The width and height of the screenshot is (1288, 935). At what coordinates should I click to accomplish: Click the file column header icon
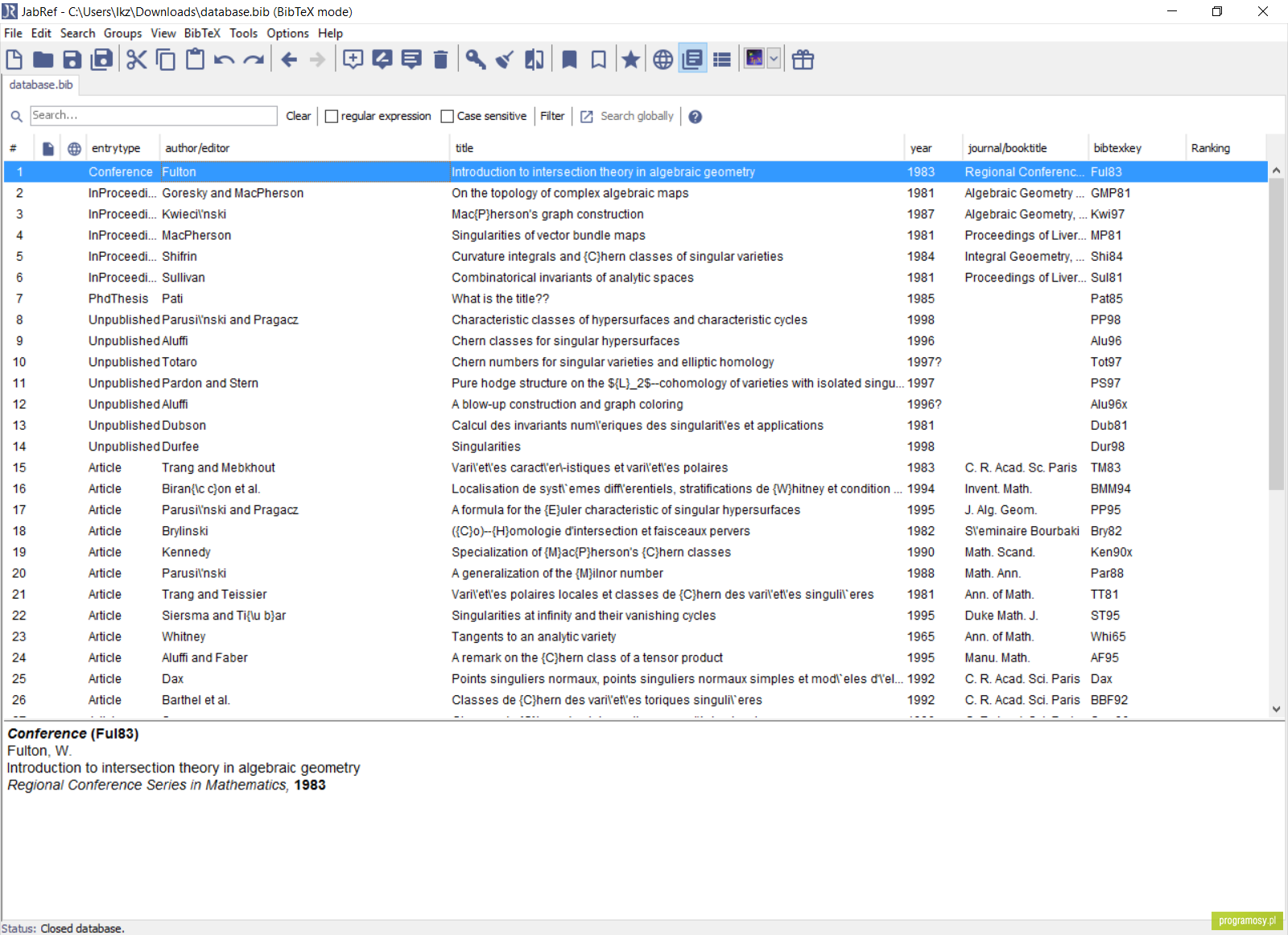click(48, 148)
